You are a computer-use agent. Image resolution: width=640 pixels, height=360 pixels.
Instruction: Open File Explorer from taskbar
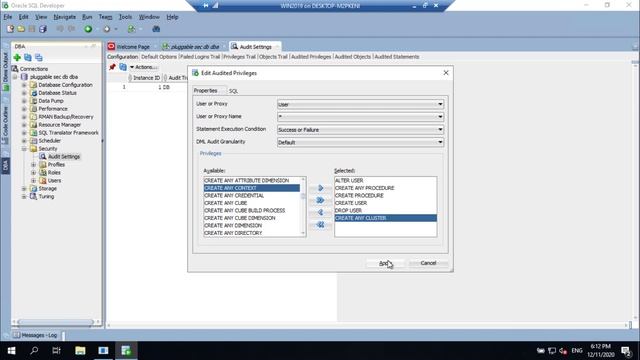pyautogui.click(x=80, y=351)
